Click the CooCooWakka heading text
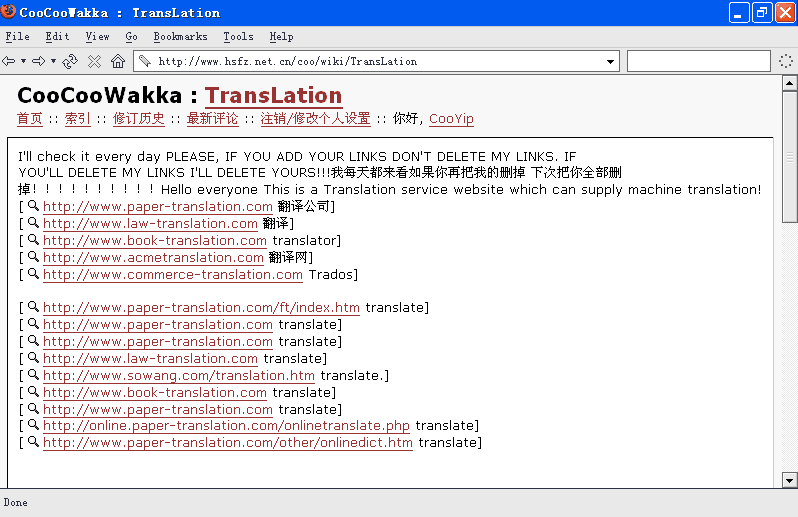The image size is (798, 517). point(99,96)
